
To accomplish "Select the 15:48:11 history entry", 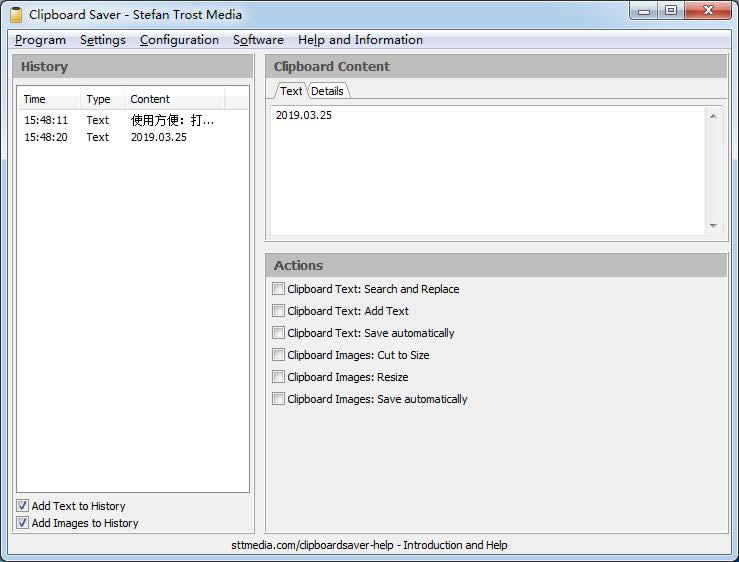I will (x=132, y=120).
